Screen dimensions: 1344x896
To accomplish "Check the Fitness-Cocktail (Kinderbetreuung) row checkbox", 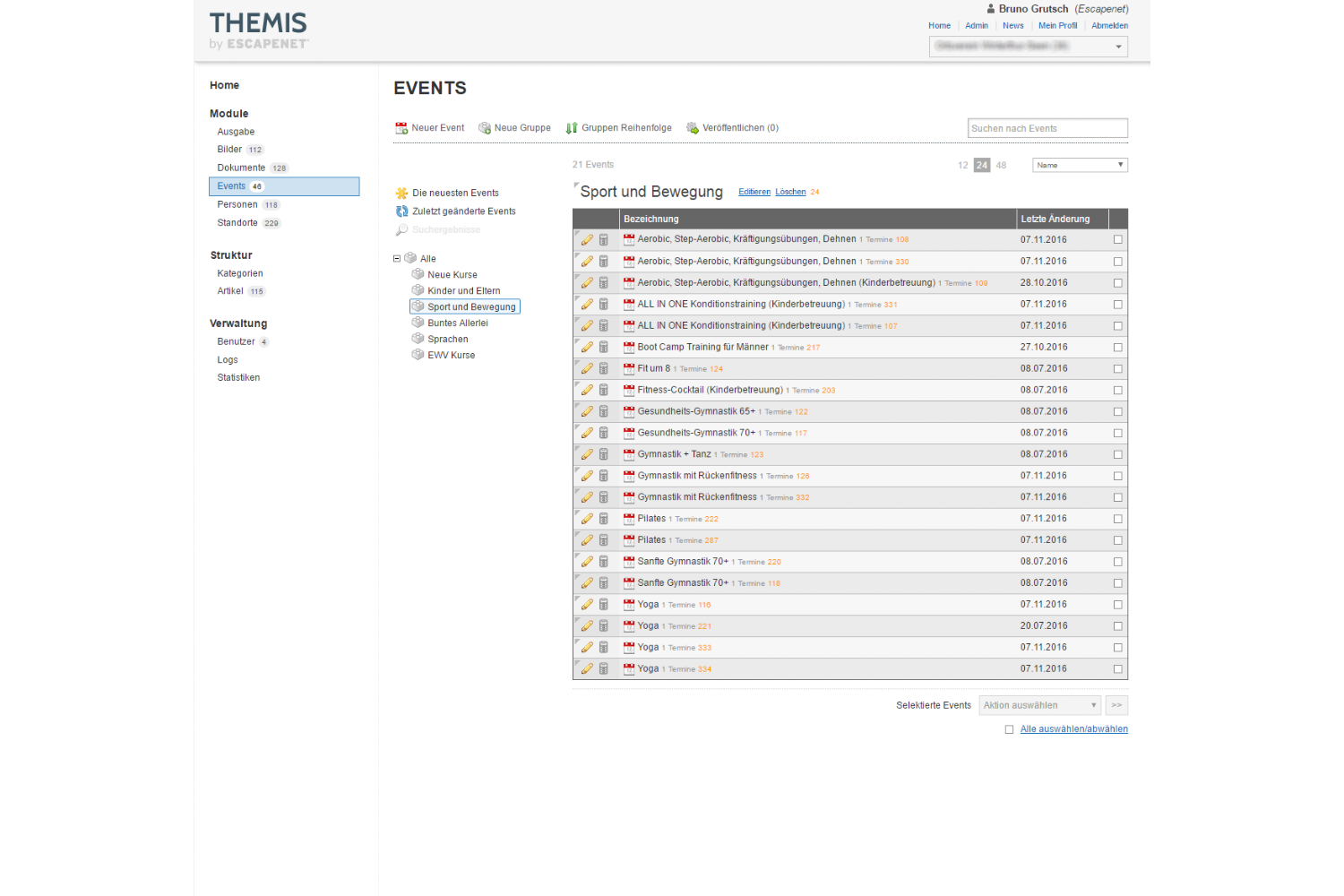I will [x=1117, y=391].
